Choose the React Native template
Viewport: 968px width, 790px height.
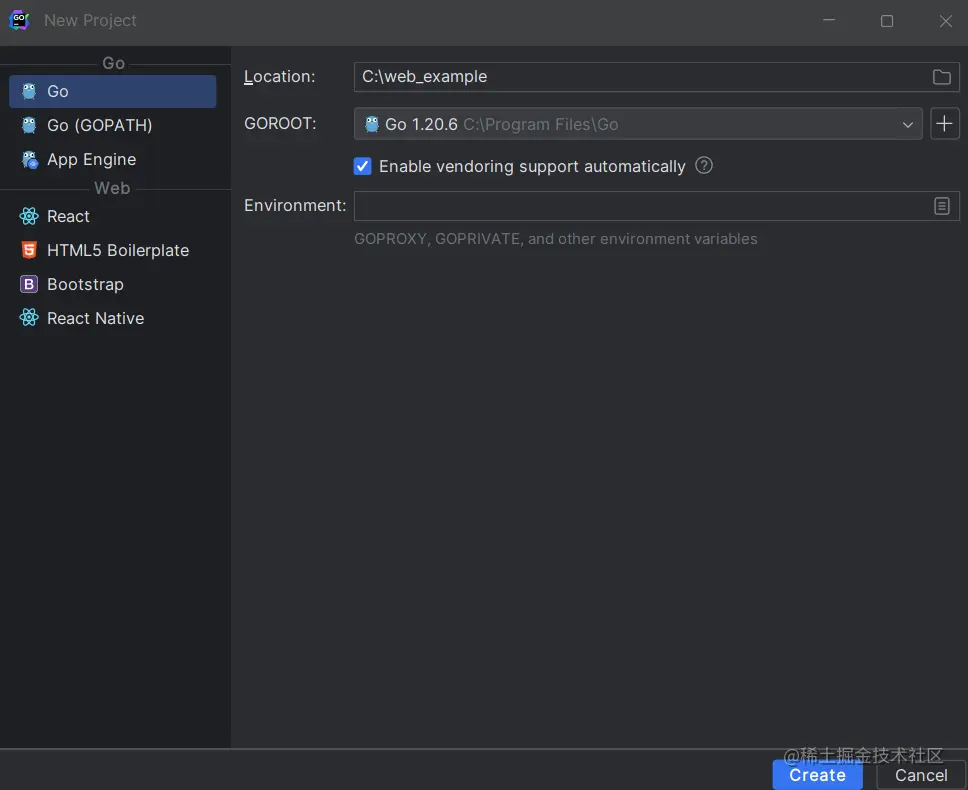pos(112,318)
